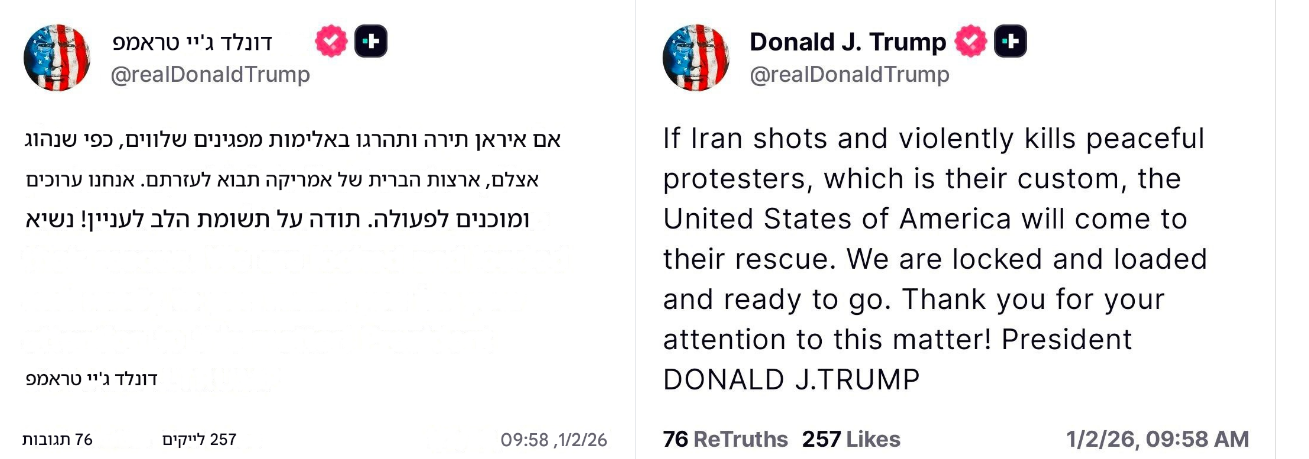Open the 1/2/26, 09:58 AM timestamp
Viewport: 1309px width, 459px height.
(x=1157, y=439)
